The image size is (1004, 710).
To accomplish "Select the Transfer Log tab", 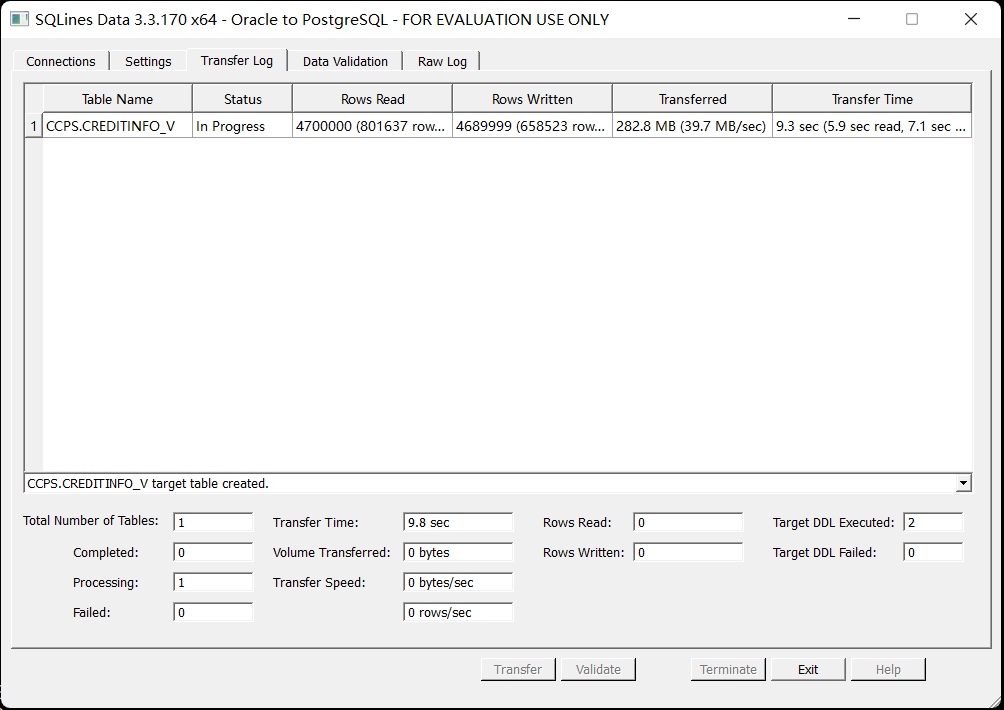I will click(x=237, y=60).
